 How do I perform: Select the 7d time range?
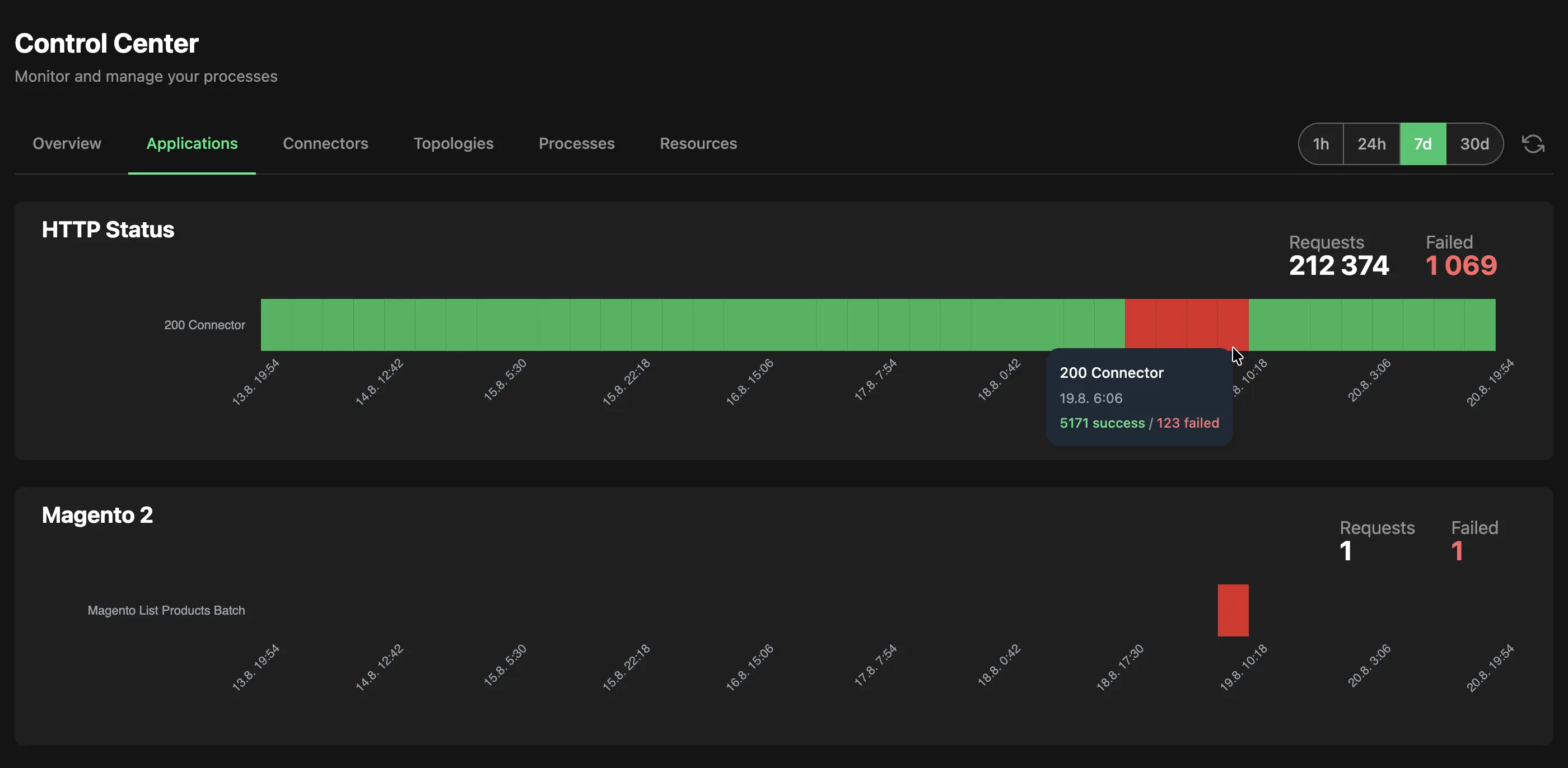(1422, 144)
